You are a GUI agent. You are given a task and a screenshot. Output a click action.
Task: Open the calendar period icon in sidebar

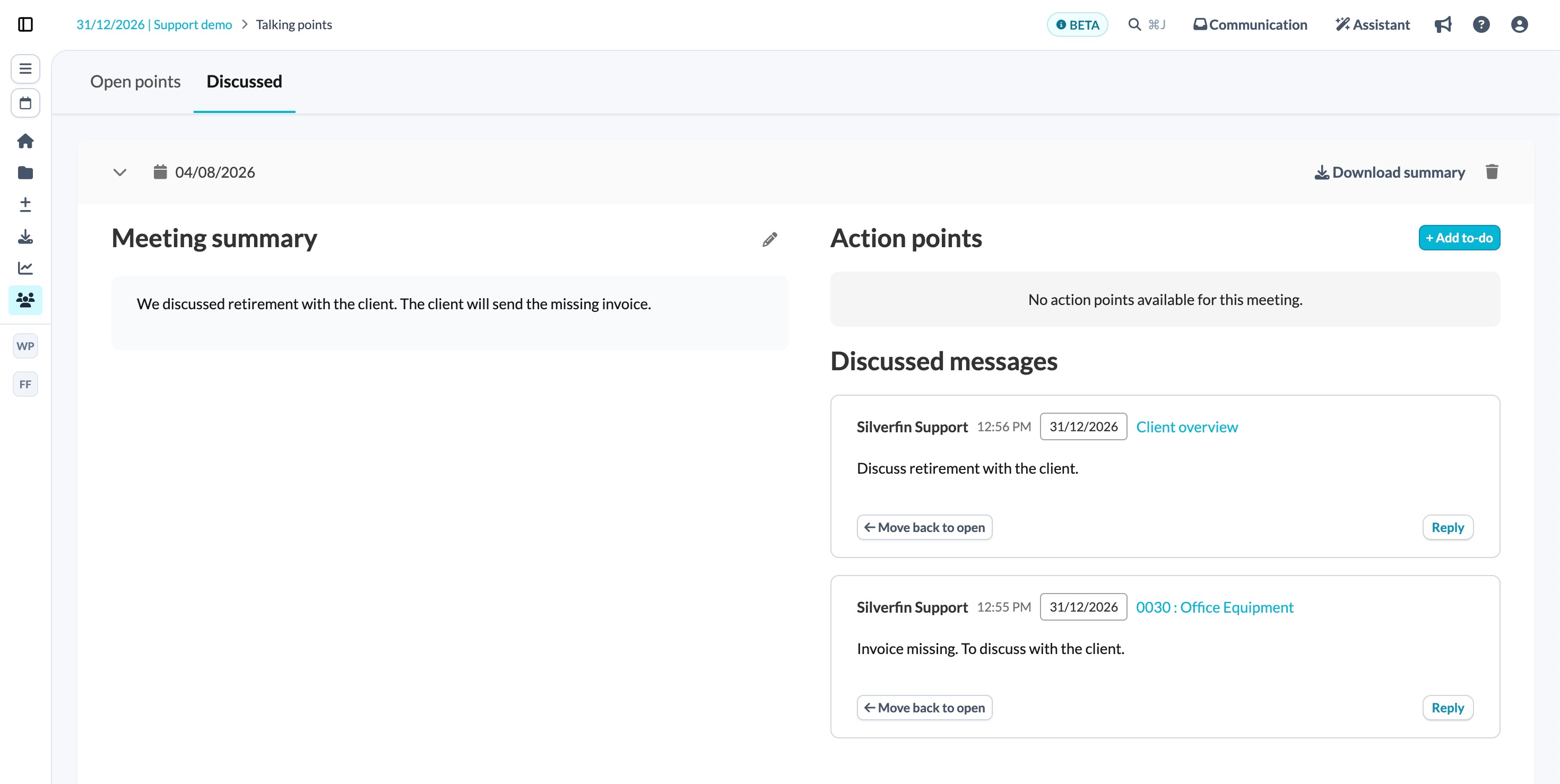[25, 103]
